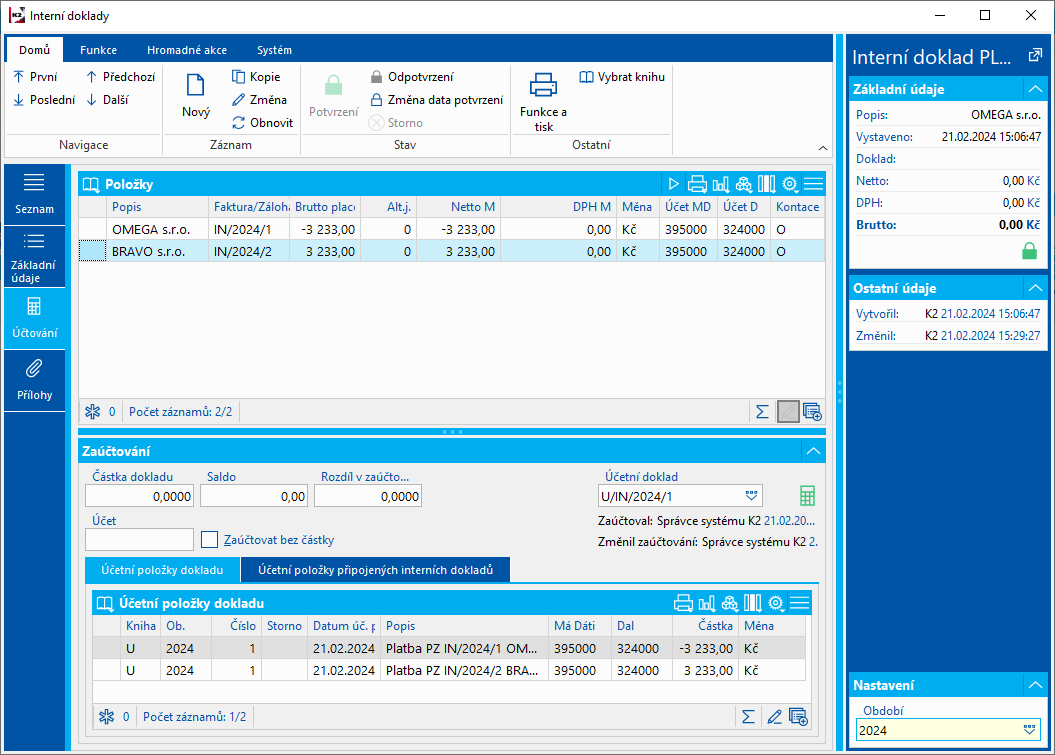1055x755 pixels.
Task: Click the sum icon in Položky footer
Action: (x=762, y=411)
